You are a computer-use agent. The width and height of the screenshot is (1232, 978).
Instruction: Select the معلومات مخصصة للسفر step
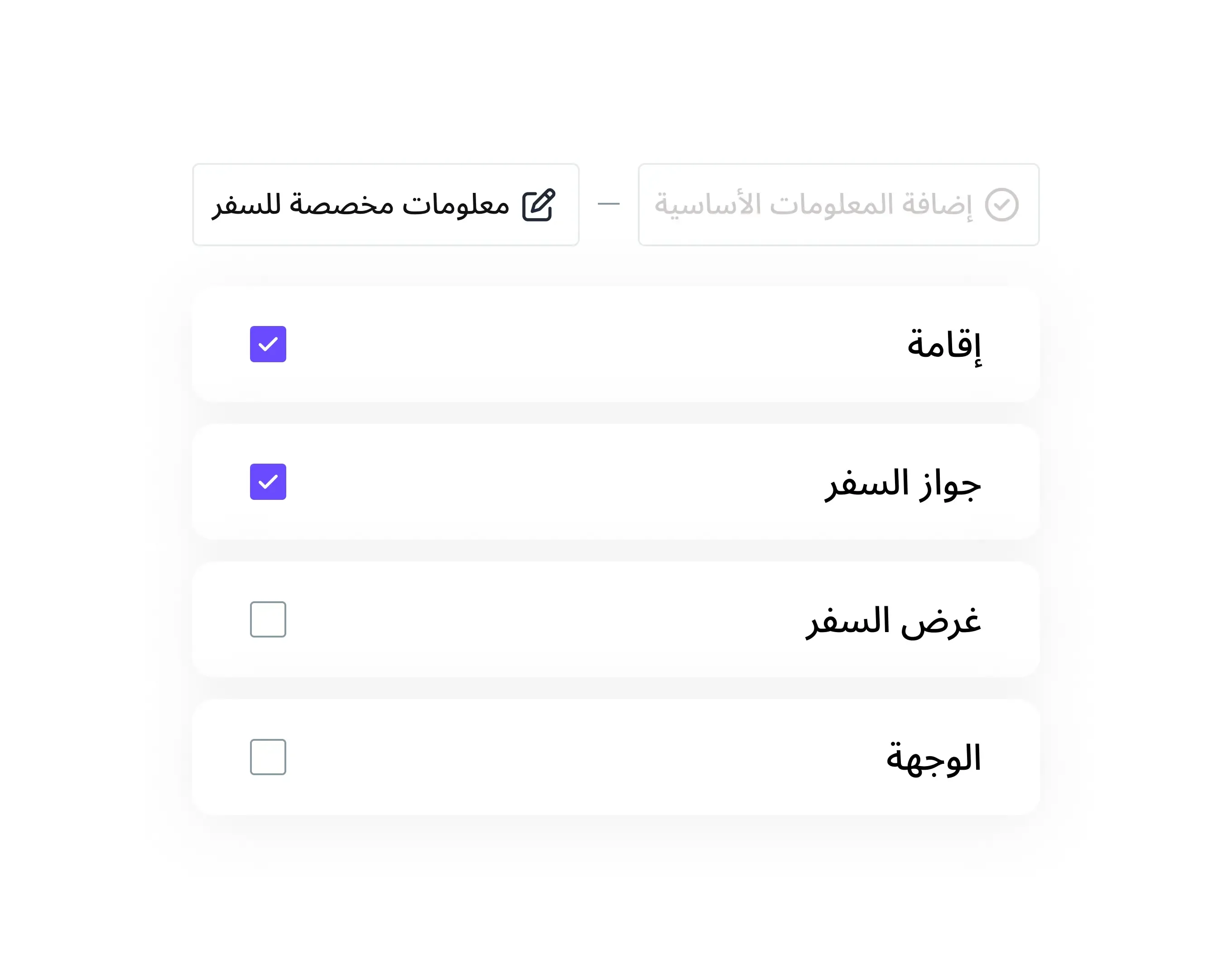(385, 205)
